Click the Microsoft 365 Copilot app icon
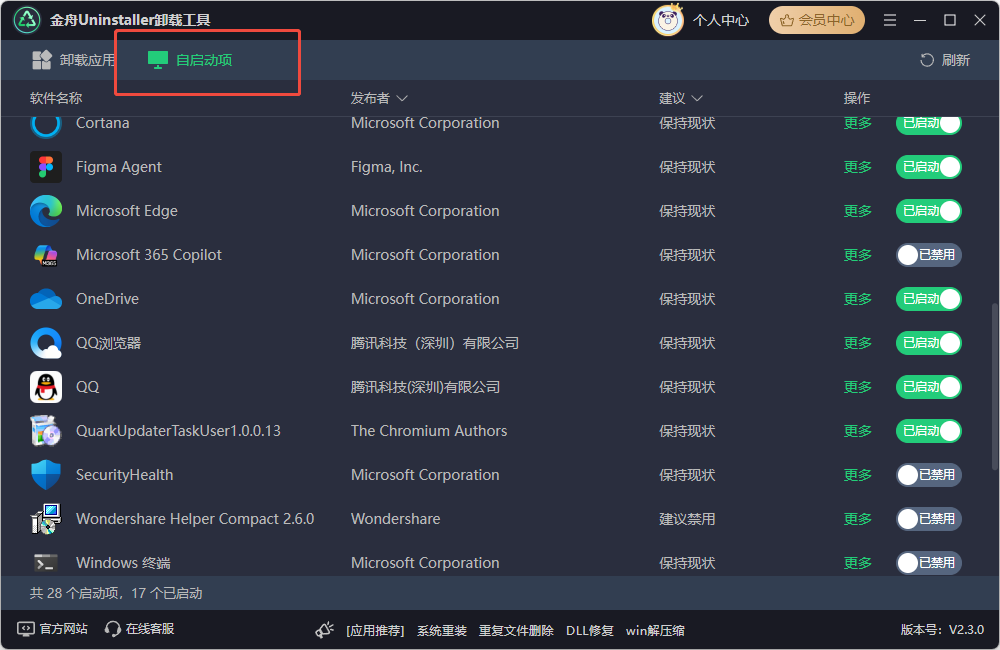The height and width of the screenshot is (650, 1000). tap(46, 255)
